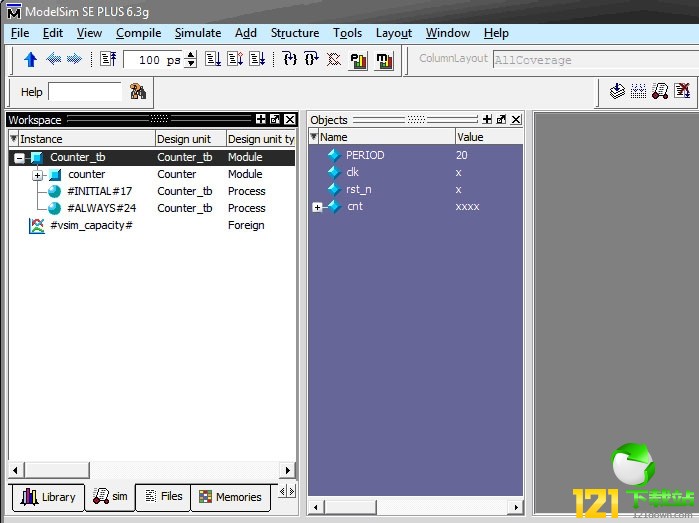Image resolution: width=699 pixels, height=523 pixels.
Task: Select the #INITIAL#17 process row
Action: pyautogui.click(x=152, y=191)
